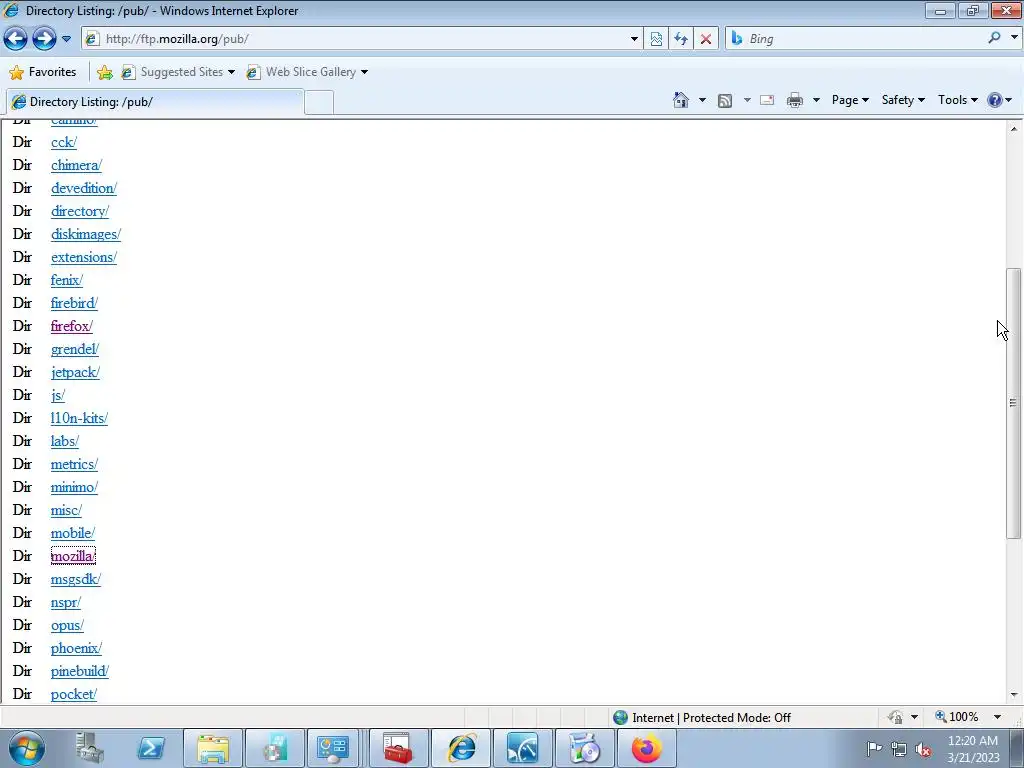Click the network tray icon
This screenshot has height=768, width=1024.
coord(899,749)
